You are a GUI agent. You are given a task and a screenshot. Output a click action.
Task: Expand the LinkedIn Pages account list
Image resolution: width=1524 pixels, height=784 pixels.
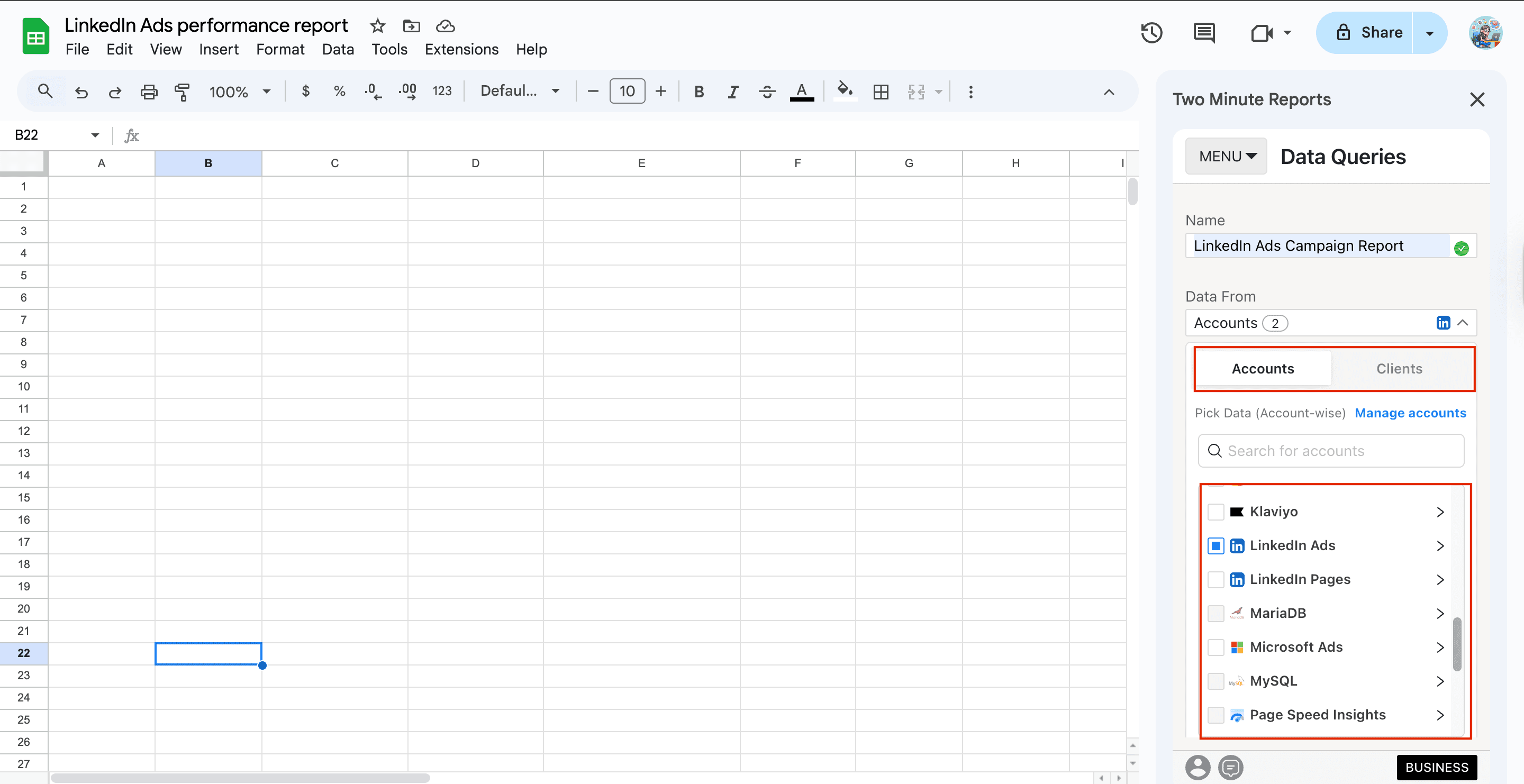coord(1440,579)
